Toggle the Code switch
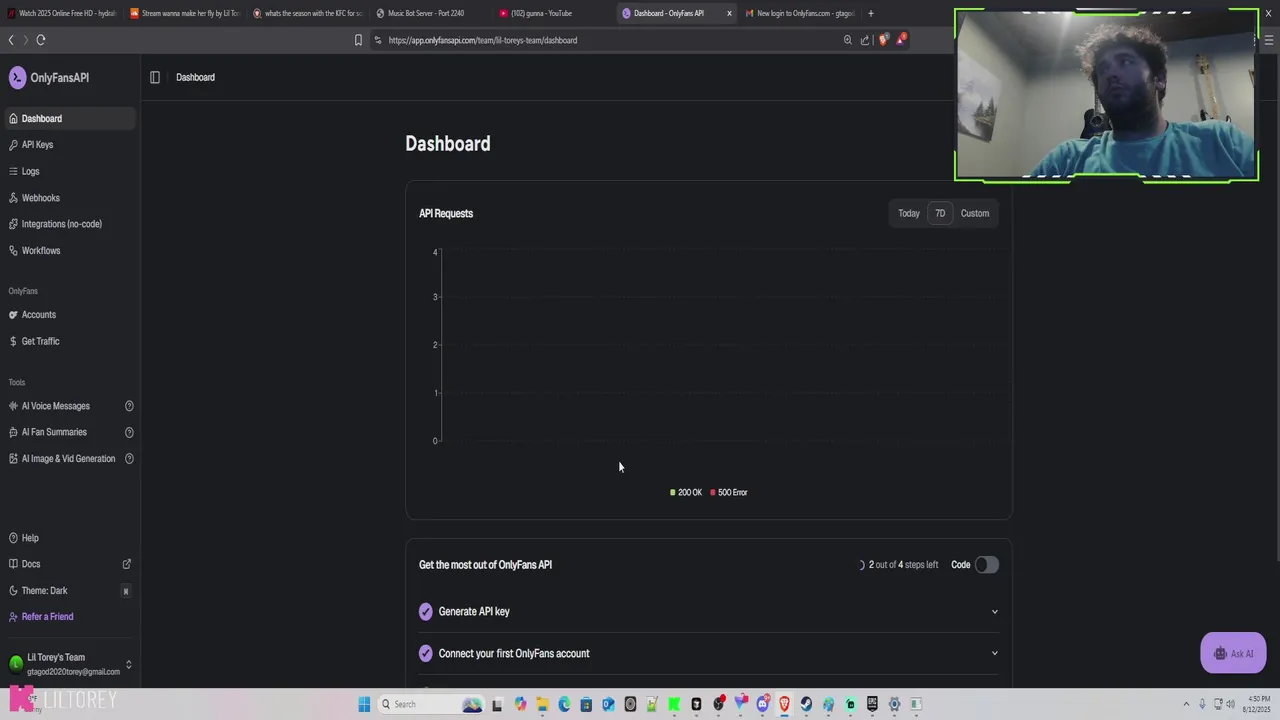The width and height of the screenshot is (1280, 720). tap(987, 565)
